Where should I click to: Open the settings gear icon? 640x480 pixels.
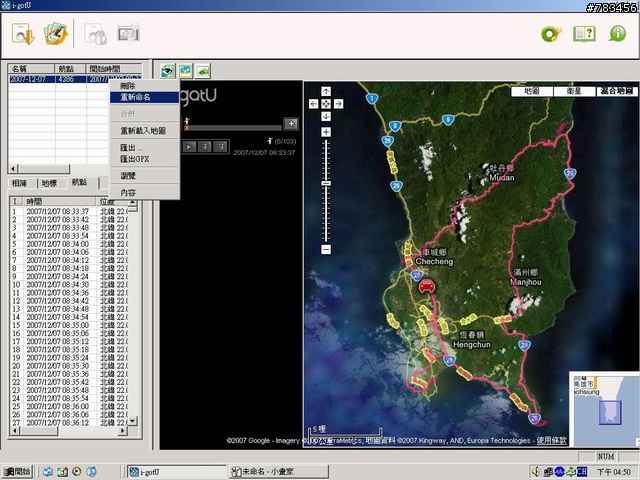[x=551, y=34]
